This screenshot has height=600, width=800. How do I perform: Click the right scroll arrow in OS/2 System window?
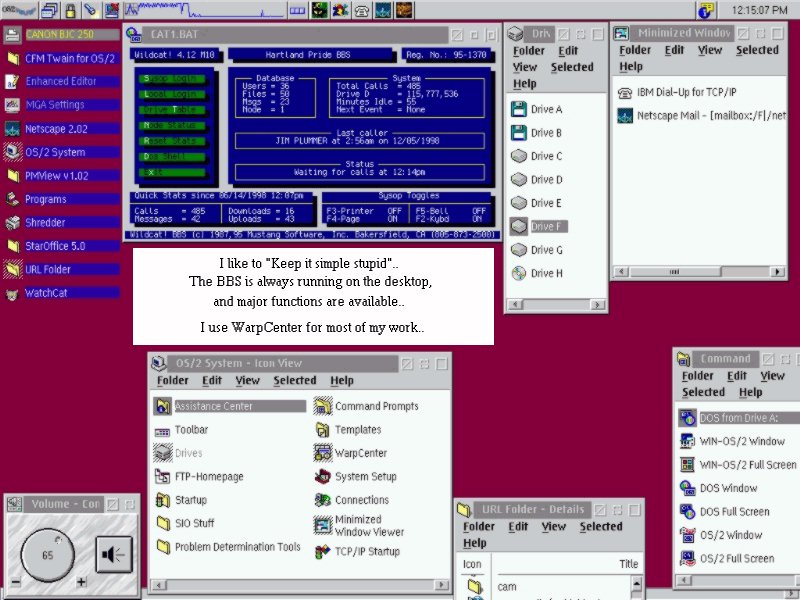point(441,585)
